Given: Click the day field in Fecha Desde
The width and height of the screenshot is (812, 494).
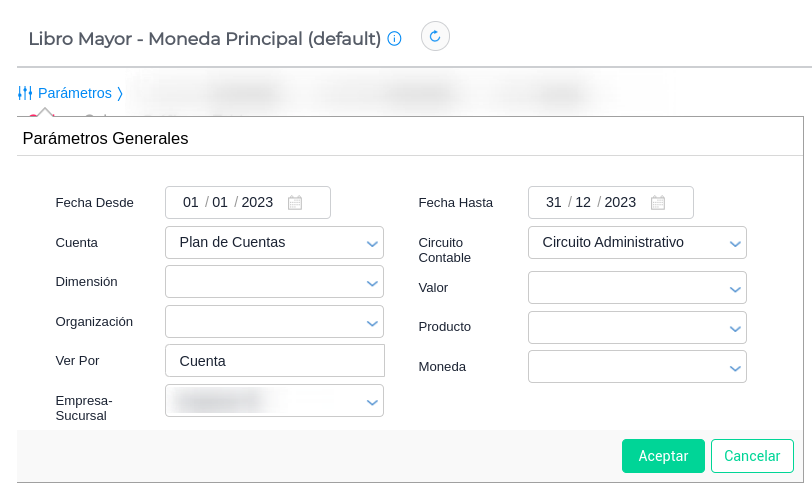Looking at the screenshot, I should point(191,202).
